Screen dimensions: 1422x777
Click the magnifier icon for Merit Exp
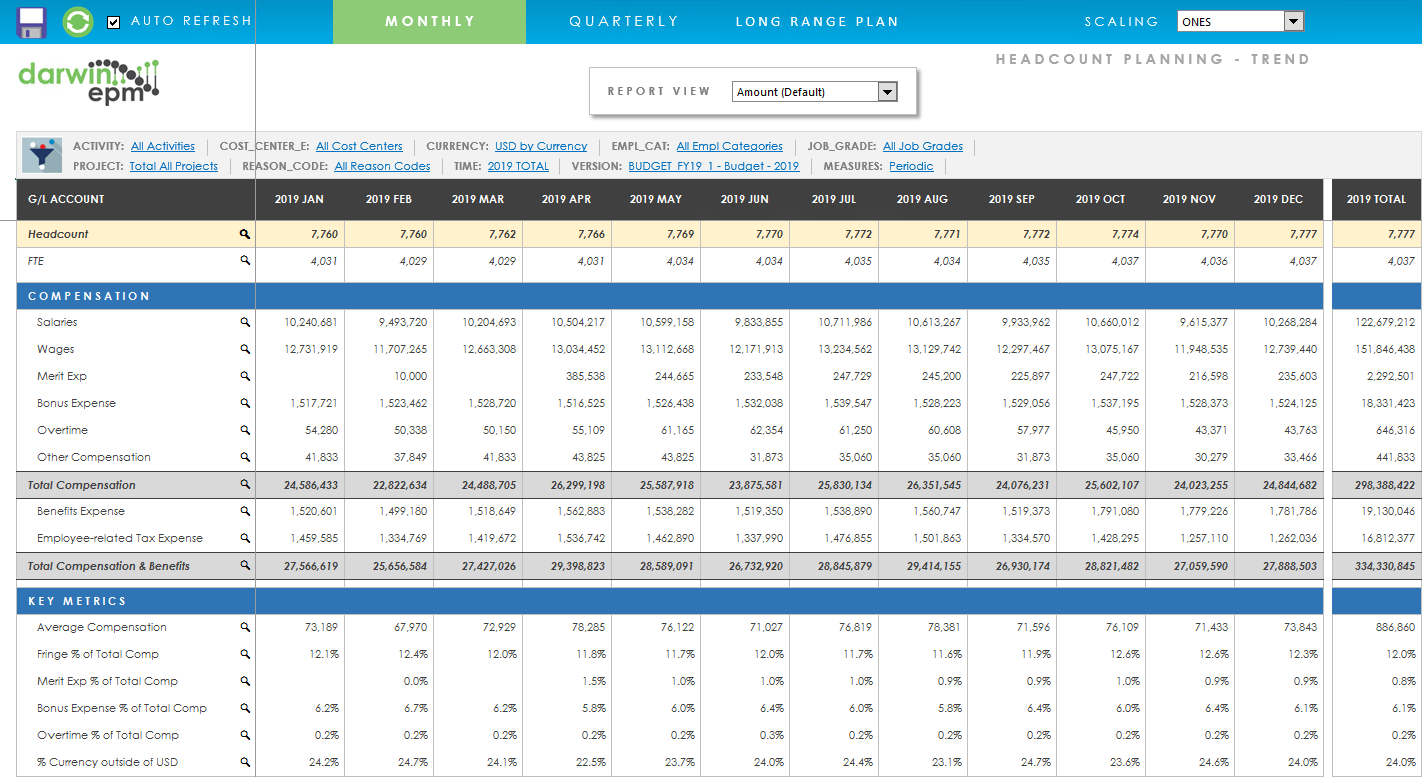point(244,377)
